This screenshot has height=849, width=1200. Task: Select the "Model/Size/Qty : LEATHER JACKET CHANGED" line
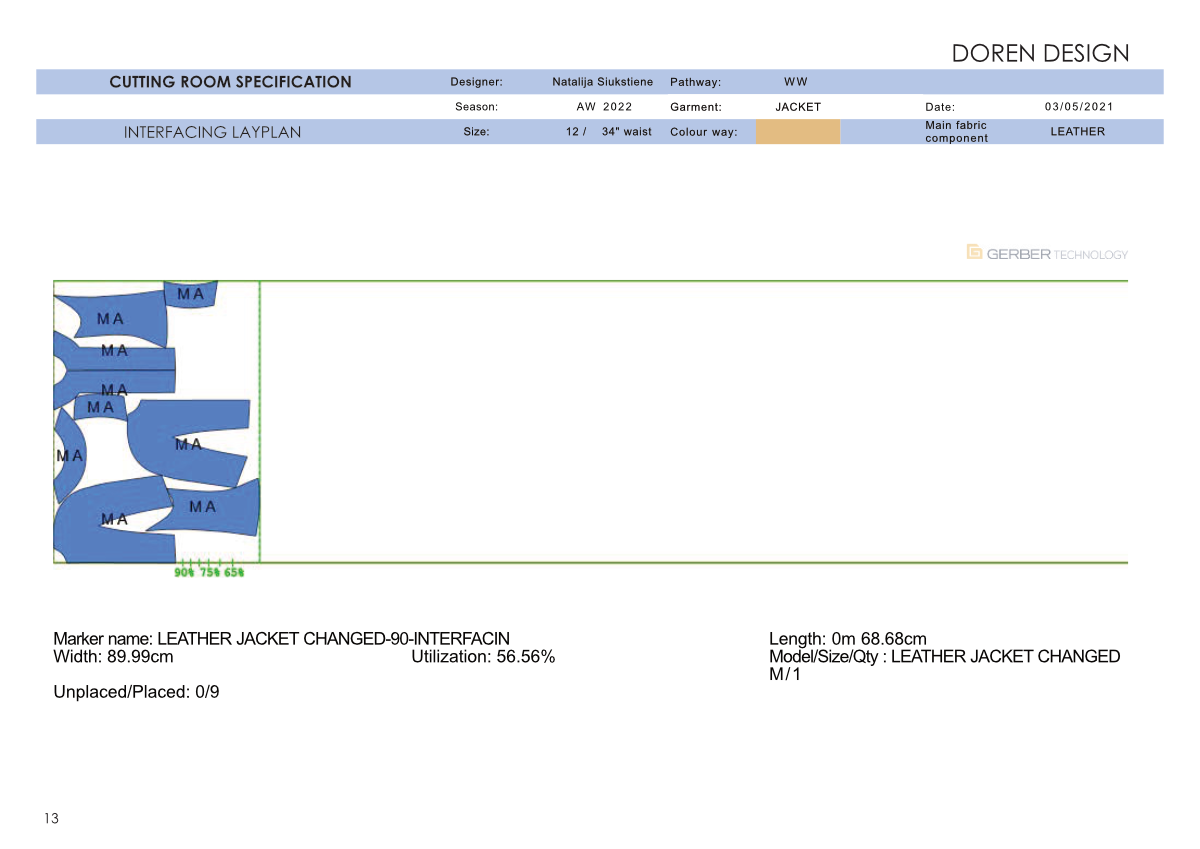click(x=945, y=657)
